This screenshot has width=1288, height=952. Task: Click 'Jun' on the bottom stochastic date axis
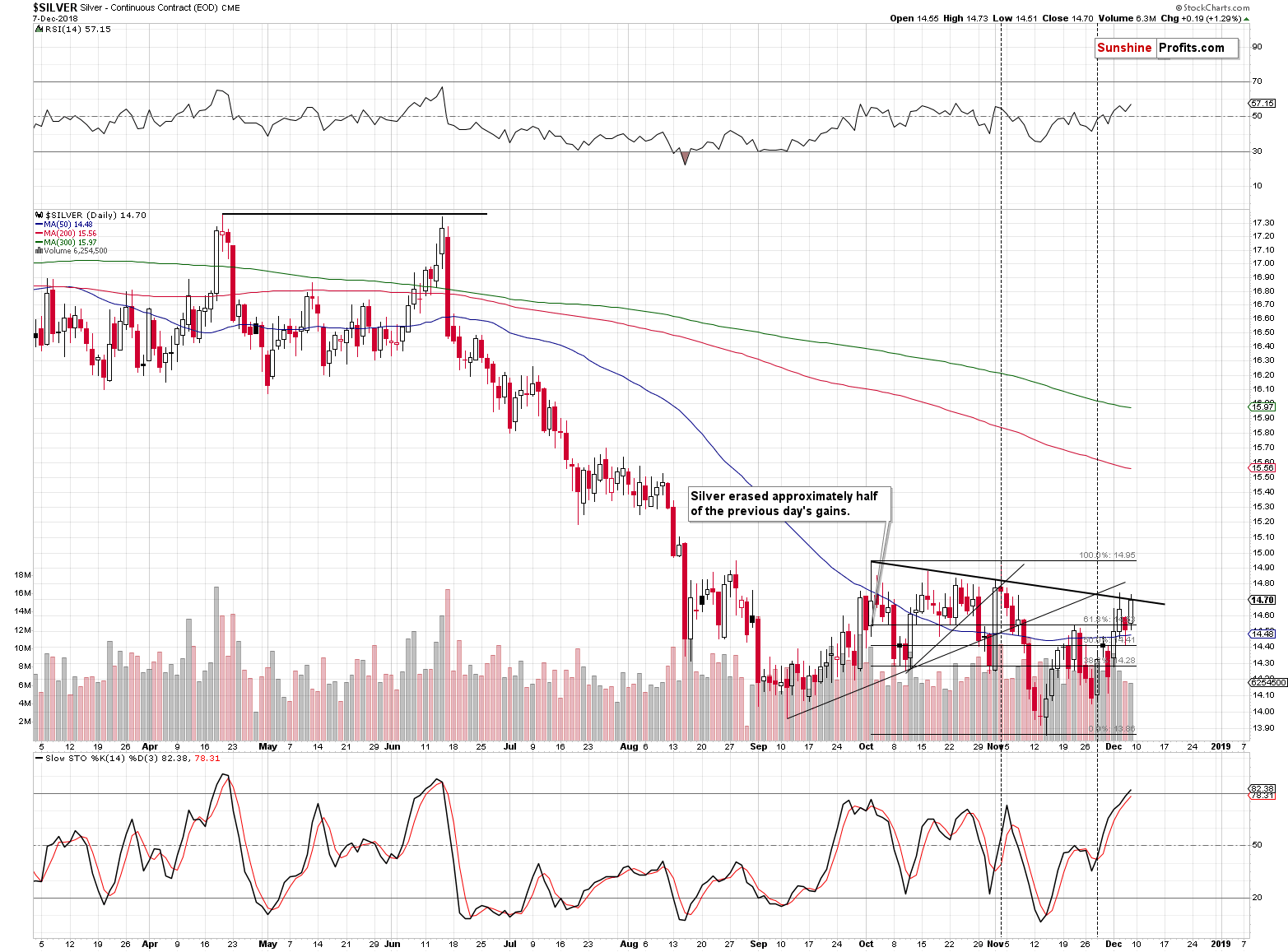(x=392, y=945)
